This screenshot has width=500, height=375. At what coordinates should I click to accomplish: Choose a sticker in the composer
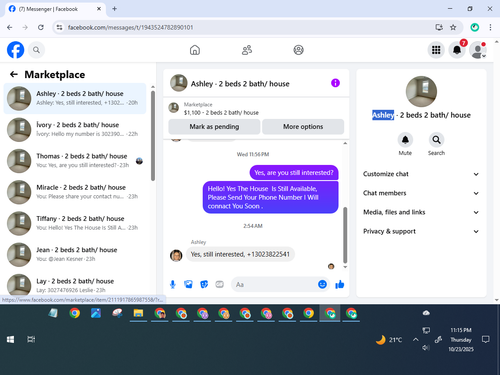[x=204, y=284]
